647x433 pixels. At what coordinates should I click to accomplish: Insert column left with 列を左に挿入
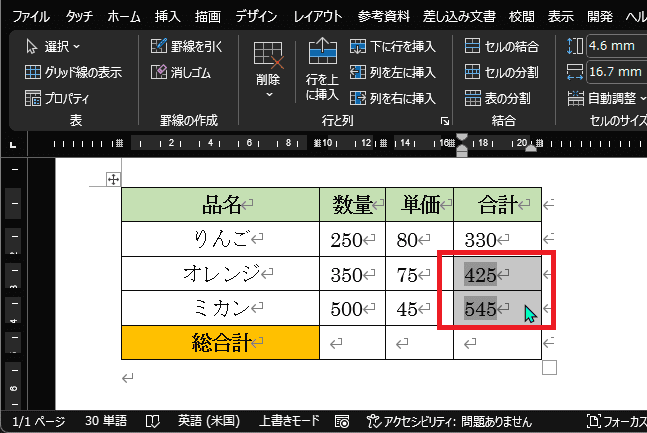pyautogui.click(x=392, y=73)
